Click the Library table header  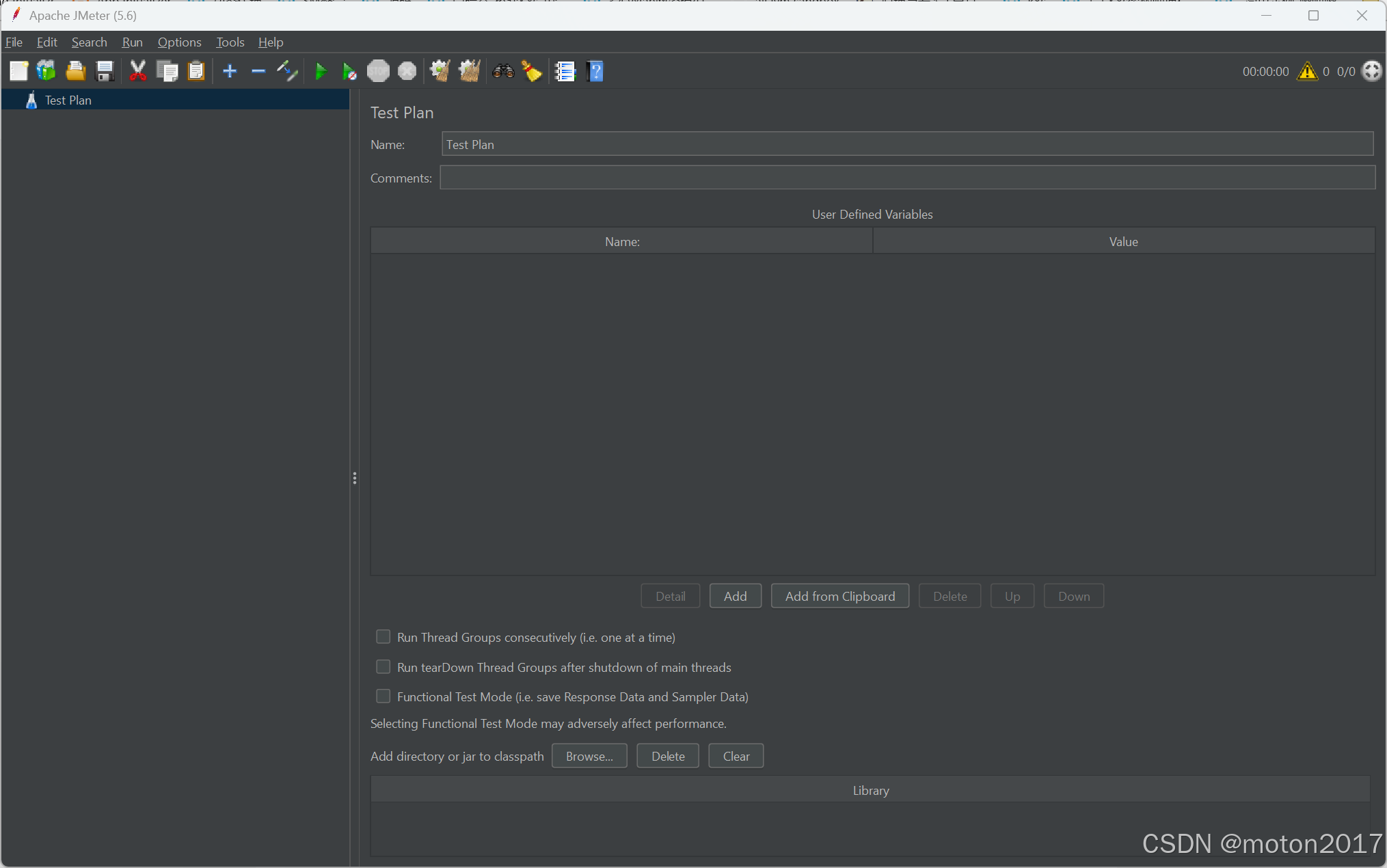(870, 790)
